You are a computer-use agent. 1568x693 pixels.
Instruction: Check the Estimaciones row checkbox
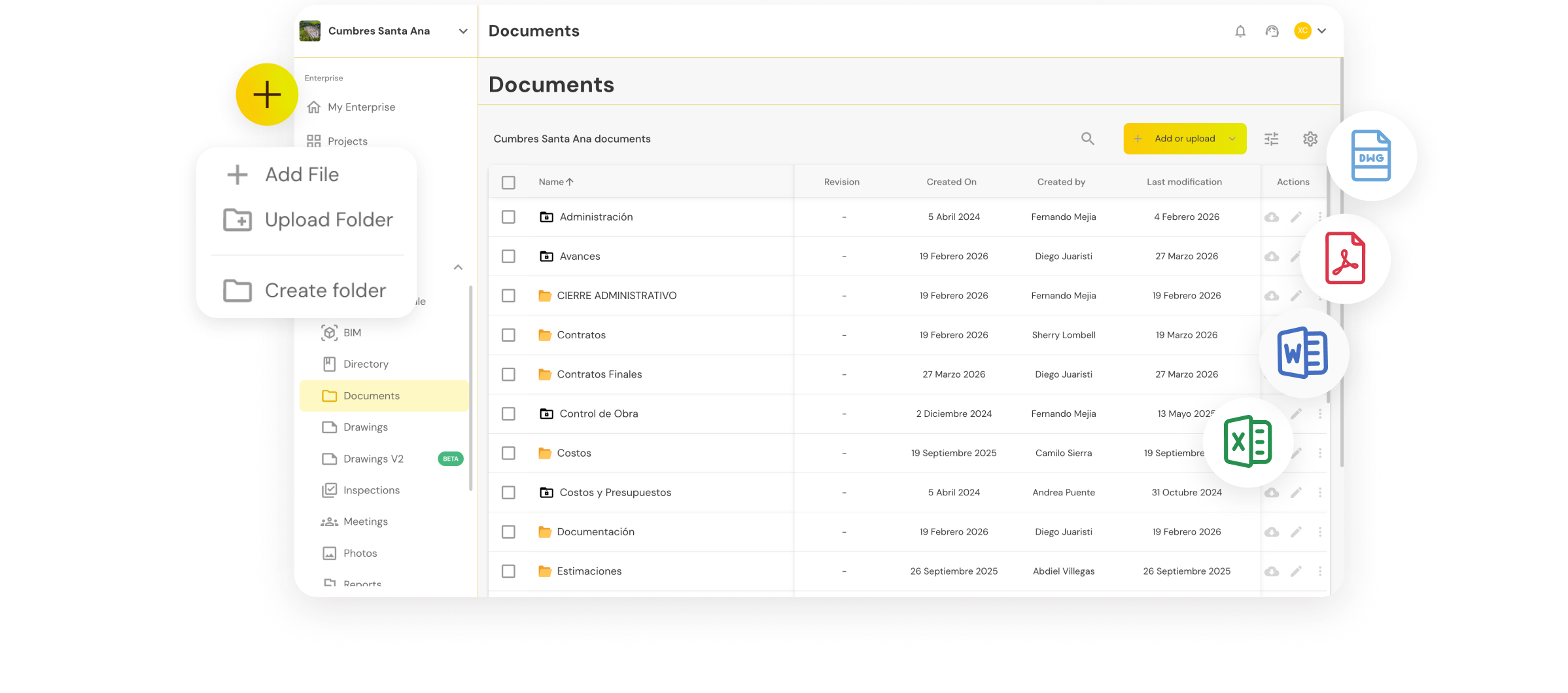tap(508, 571)
